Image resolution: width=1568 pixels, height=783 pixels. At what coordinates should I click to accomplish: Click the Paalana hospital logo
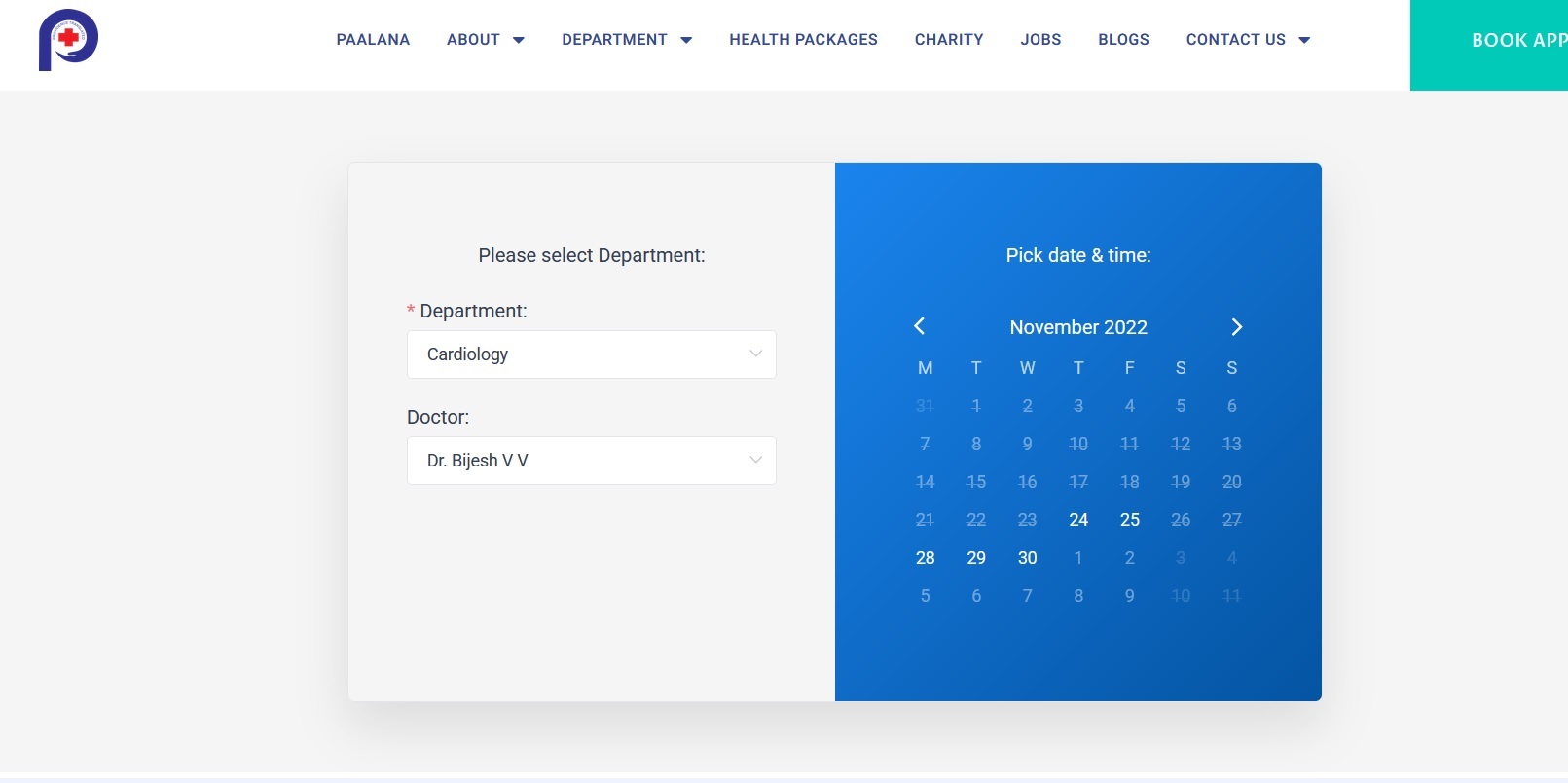pos(68,40)
